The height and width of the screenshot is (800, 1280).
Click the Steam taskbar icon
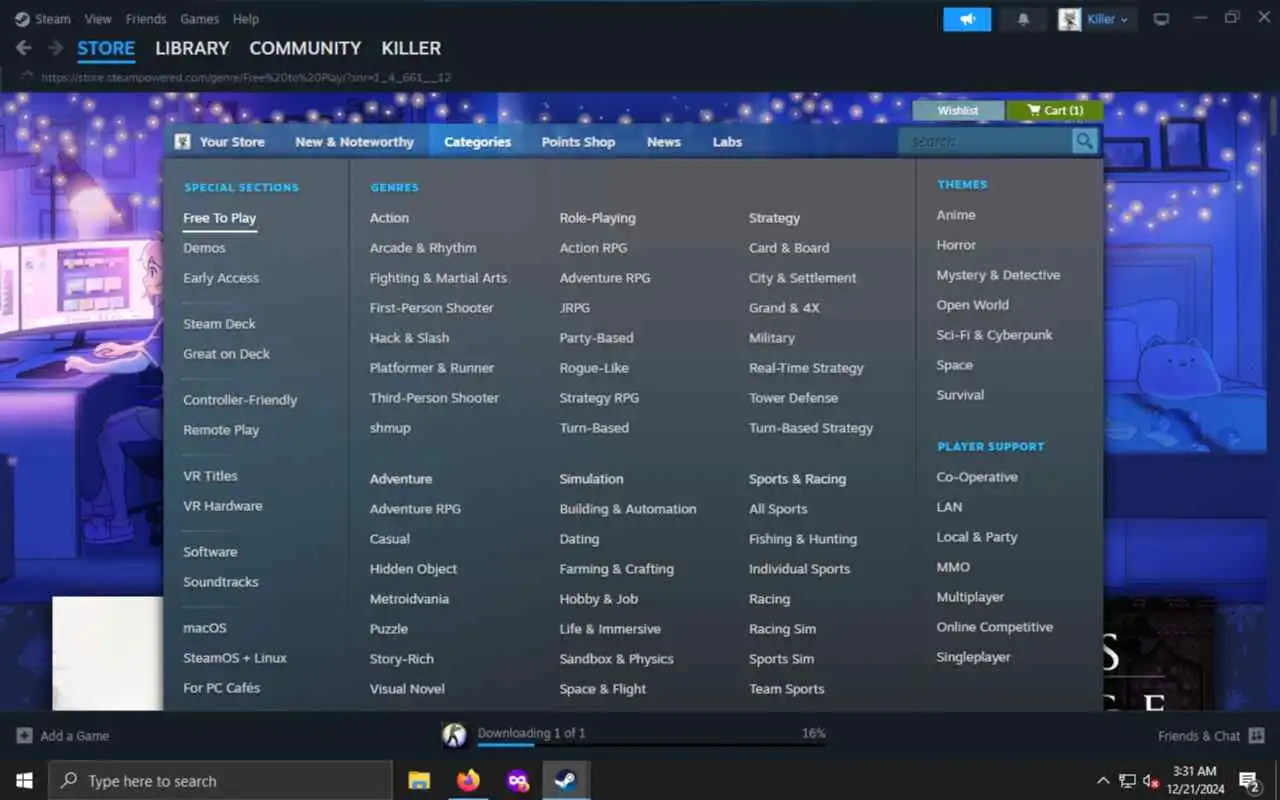click(566, 781)
